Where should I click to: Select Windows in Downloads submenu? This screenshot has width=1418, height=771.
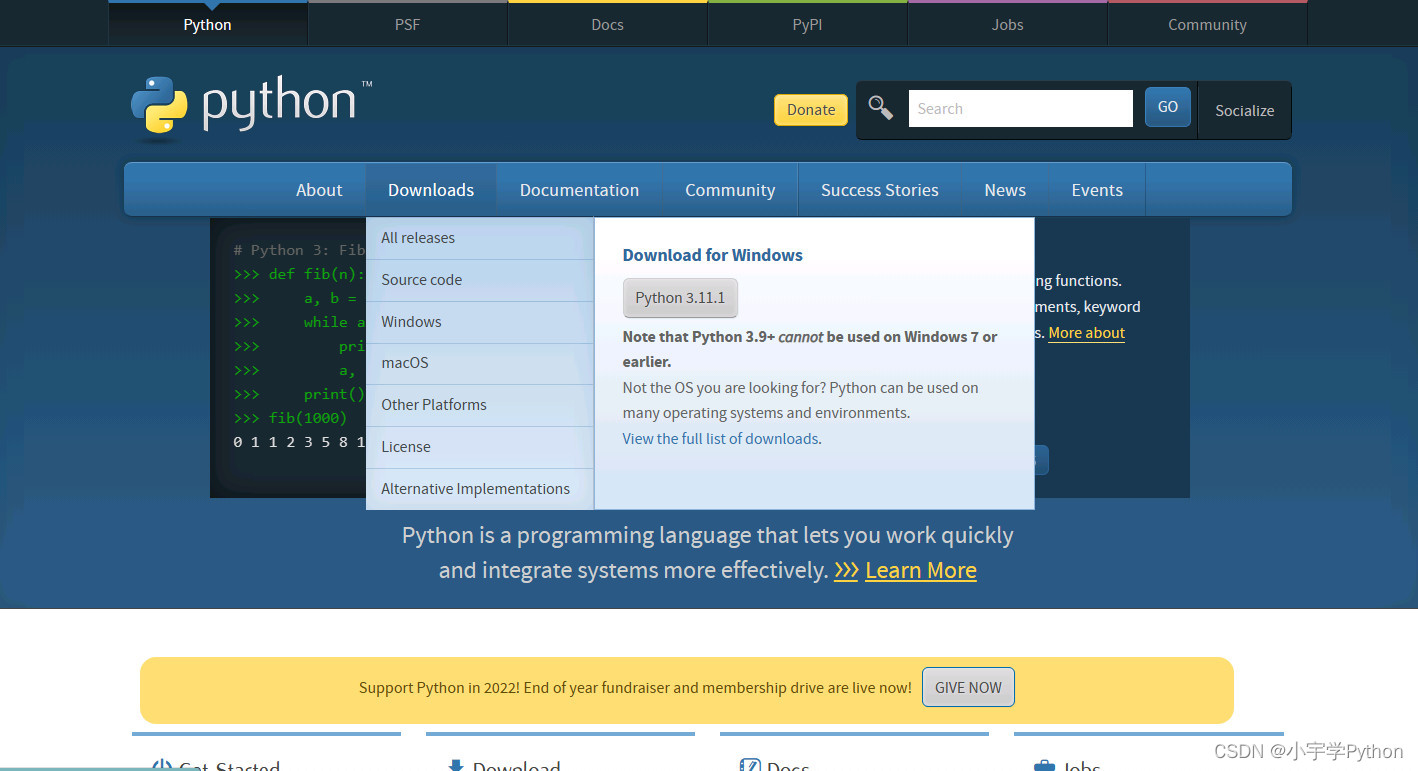click(480, 322)
